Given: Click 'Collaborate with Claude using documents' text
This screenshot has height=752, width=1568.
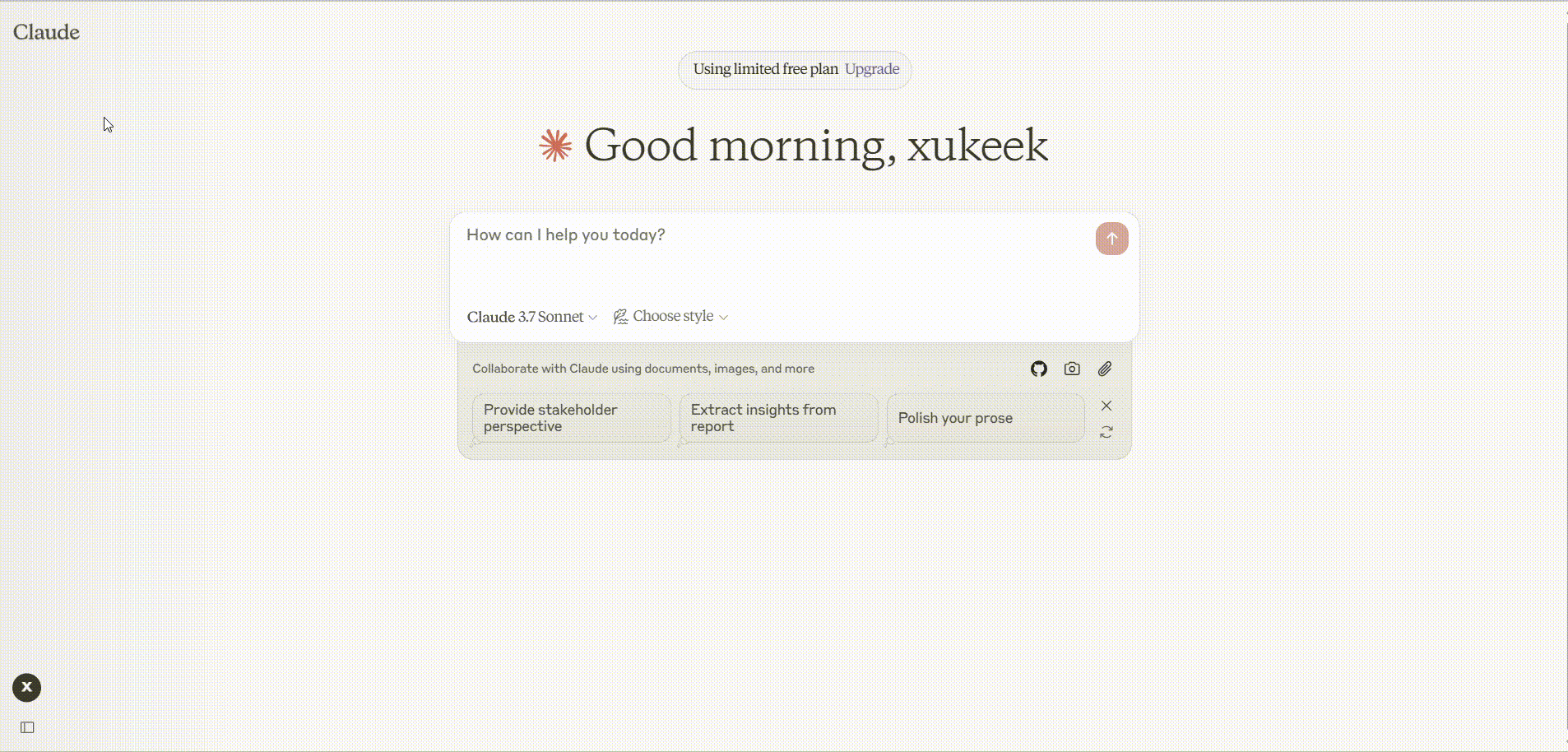Looking at the screenshot, I should coord(643,369).
